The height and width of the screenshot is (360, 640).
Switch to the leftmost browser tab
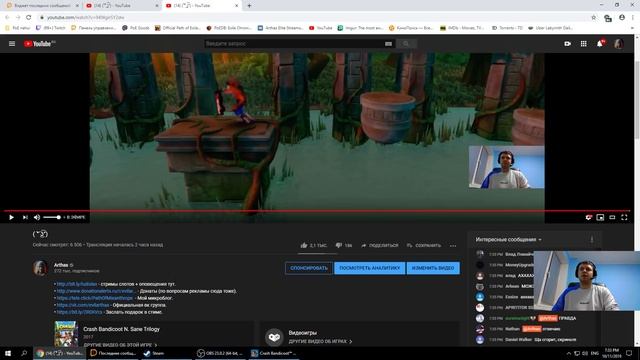(x=41, y=6)
